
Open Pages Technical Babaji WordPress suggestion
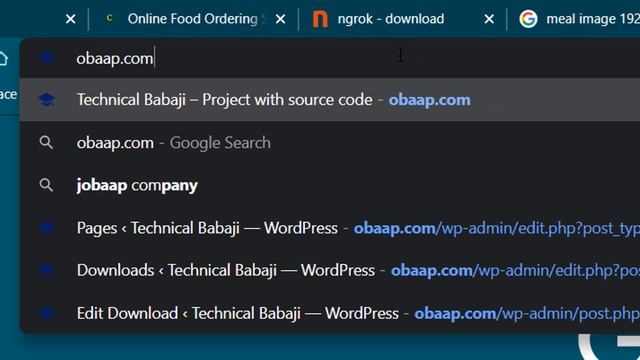pos(331,228)
